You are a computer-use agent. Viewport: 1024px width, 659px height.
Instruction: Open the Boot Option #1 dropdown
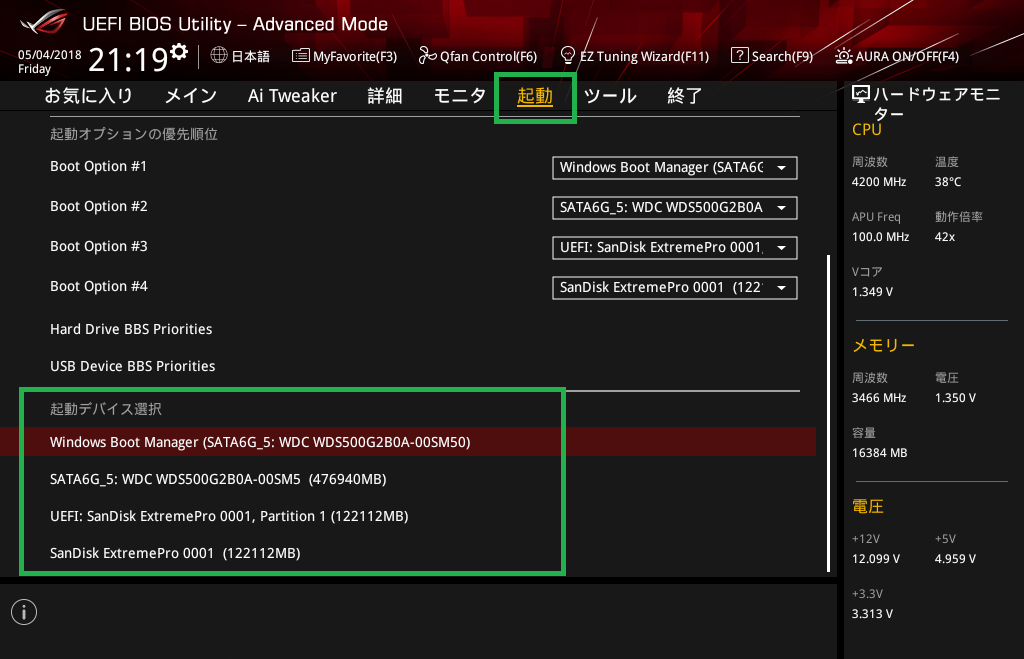click(675, 168)
